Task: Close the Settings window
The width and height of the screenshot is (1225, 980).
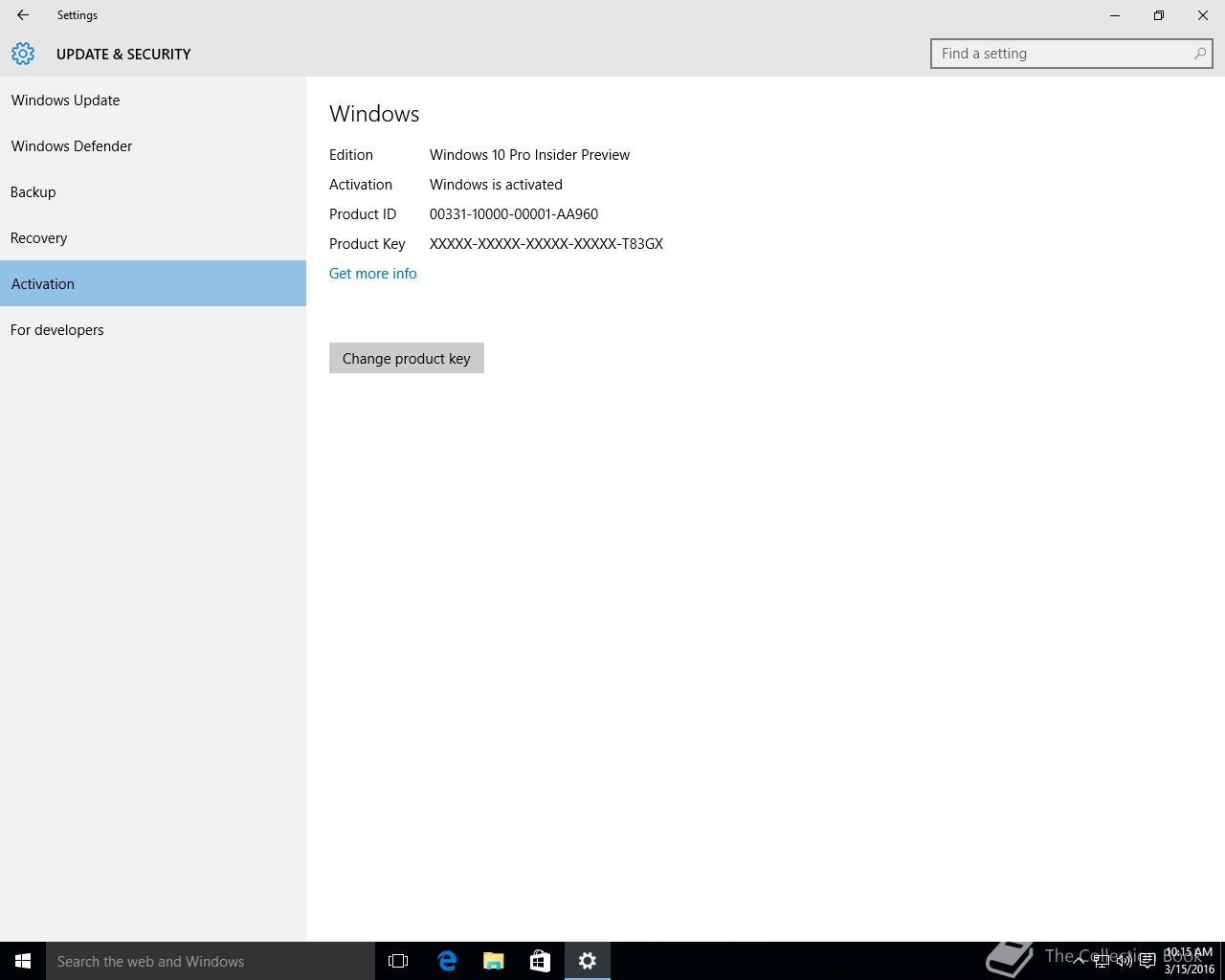Action: 1203,15
